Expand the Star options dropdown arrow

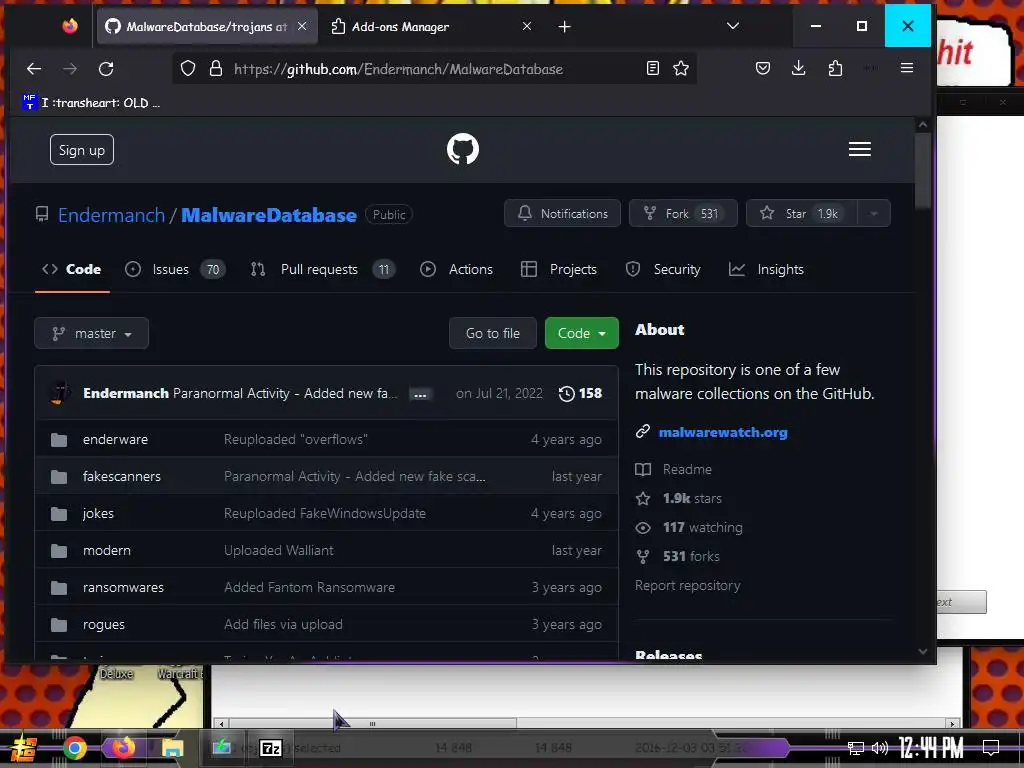pyautogui.click(x=874, y=214)
